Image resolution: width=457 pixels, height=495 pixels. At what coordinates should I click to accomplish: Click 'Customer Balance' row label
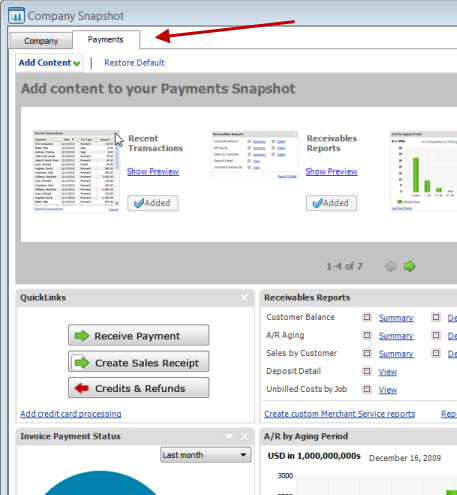(x=300, y=317)
